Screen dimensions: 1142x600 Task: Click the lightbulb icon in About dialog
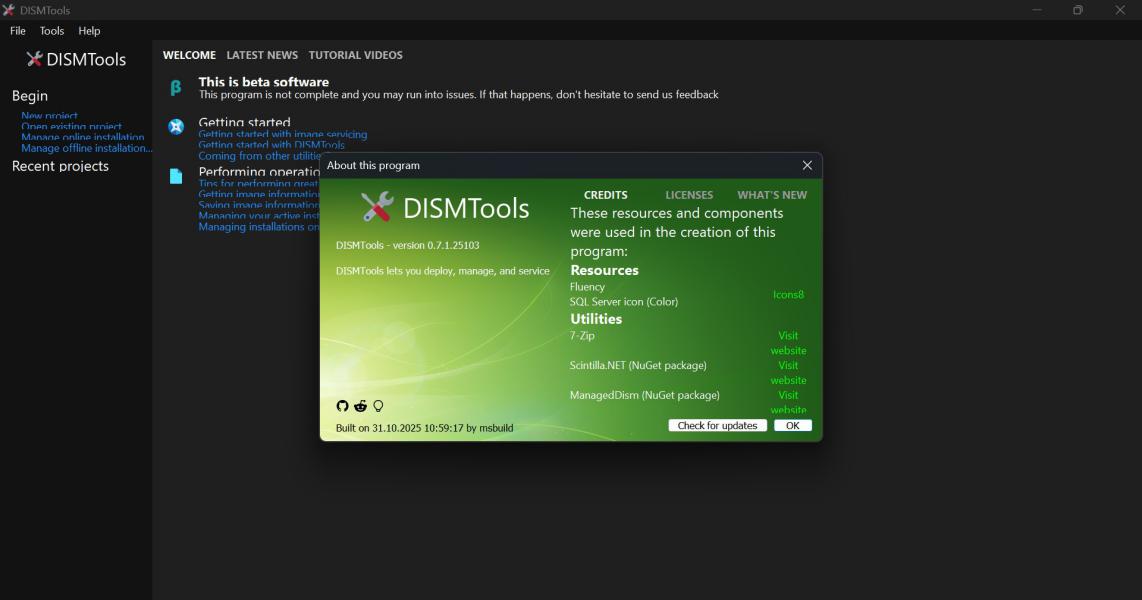pos(378,406)
